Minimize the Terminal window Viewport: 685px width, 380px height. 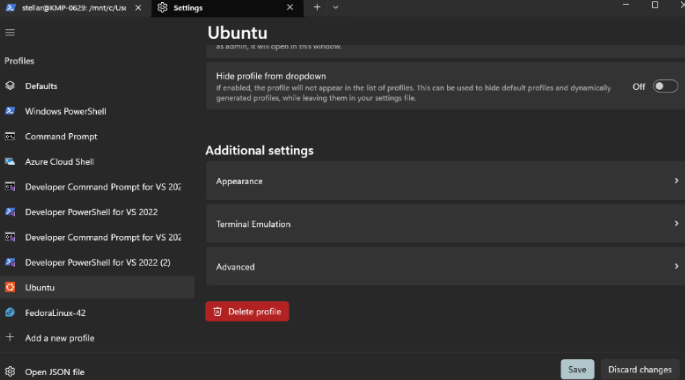tap(626, 5)
